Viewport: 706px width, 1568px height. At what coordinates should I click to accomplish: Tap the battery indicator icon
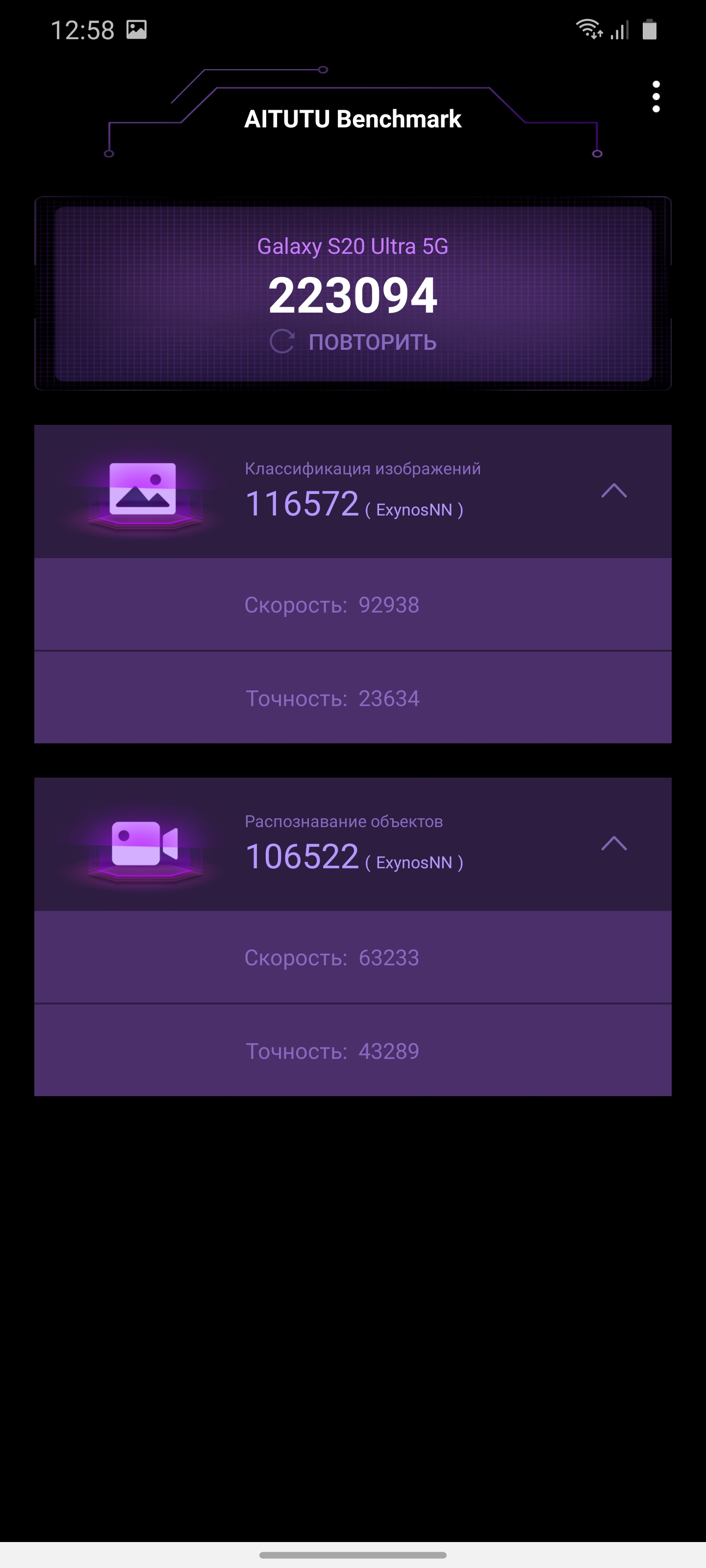pyautogui.click(x=649, y=29)
